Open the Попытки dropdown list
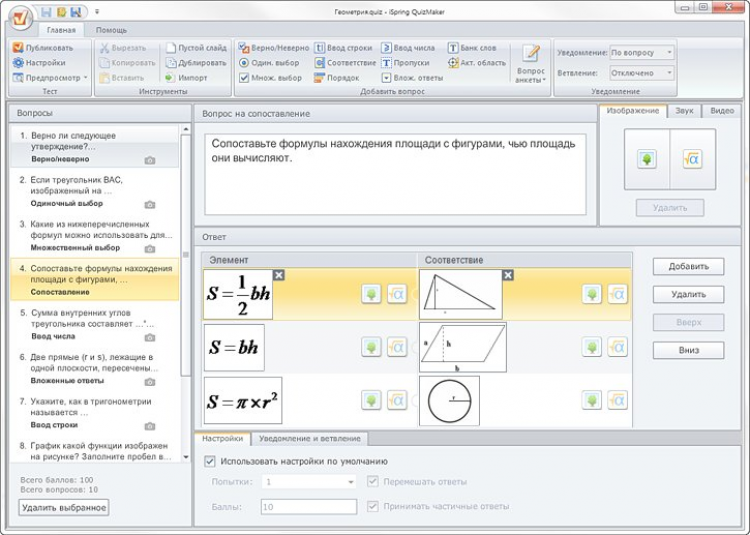This screenshot has width=750, height=535. point(350,482)
